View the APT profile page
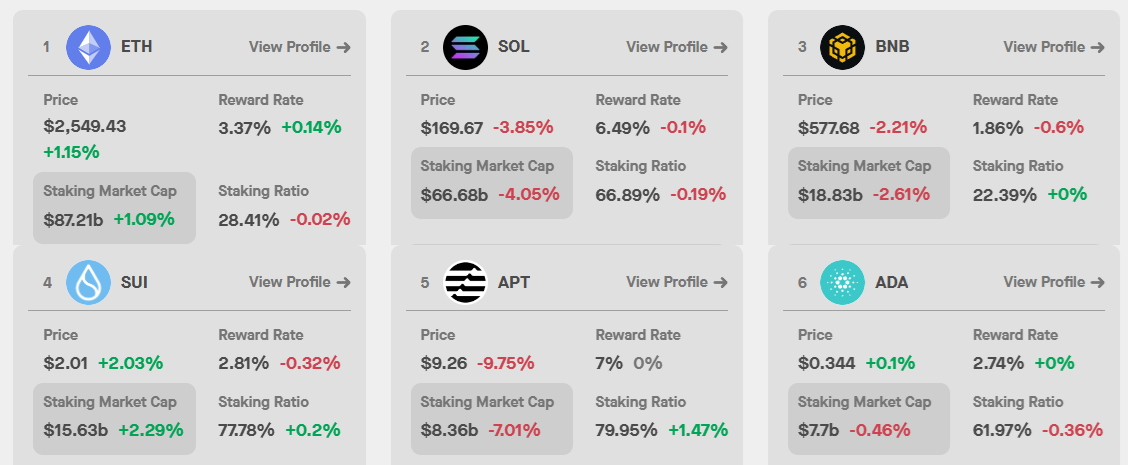Screen dimensions: 1128x465 (x=676, y=283)
